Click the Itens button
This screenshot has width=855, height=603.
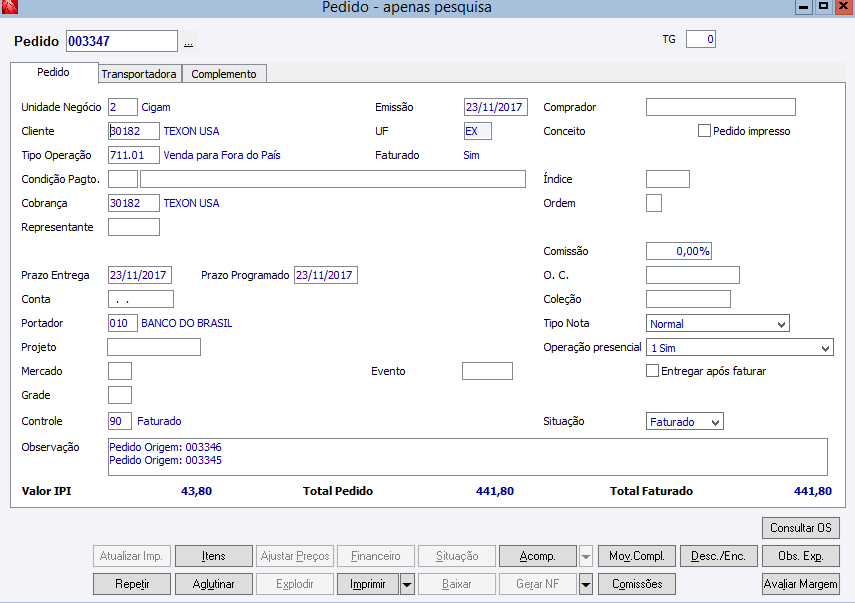[214, 556]
